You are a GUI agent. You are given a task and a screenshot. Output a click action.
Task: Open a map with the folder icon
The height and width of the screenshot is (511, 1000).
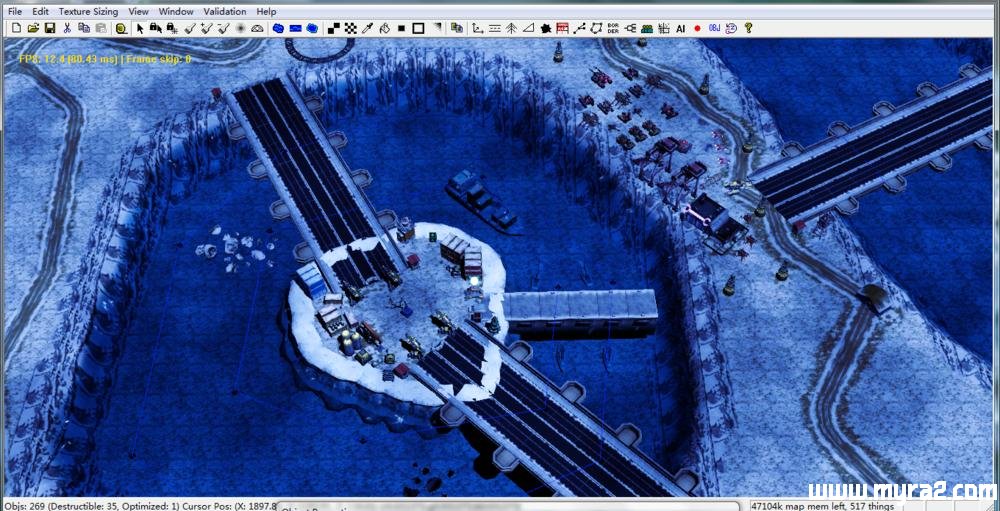(x=32, y=28)
